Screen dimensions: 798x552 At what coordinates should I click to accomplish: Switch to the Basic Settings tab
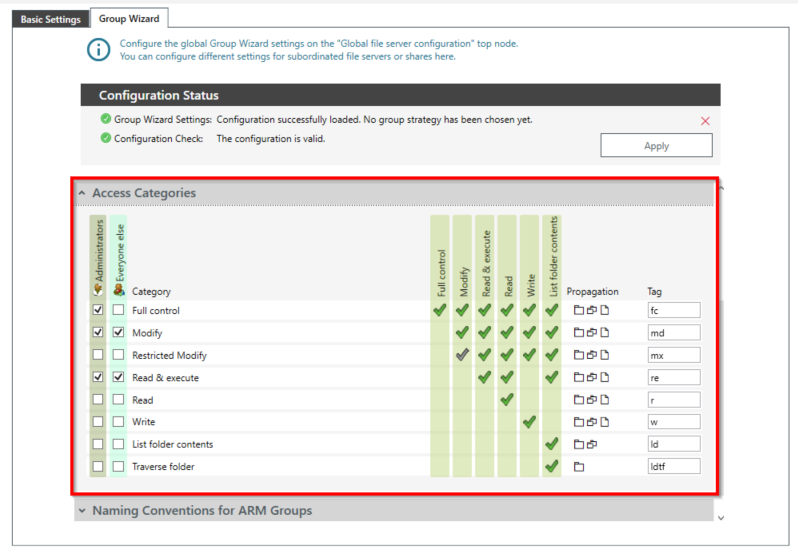point(51,19)
